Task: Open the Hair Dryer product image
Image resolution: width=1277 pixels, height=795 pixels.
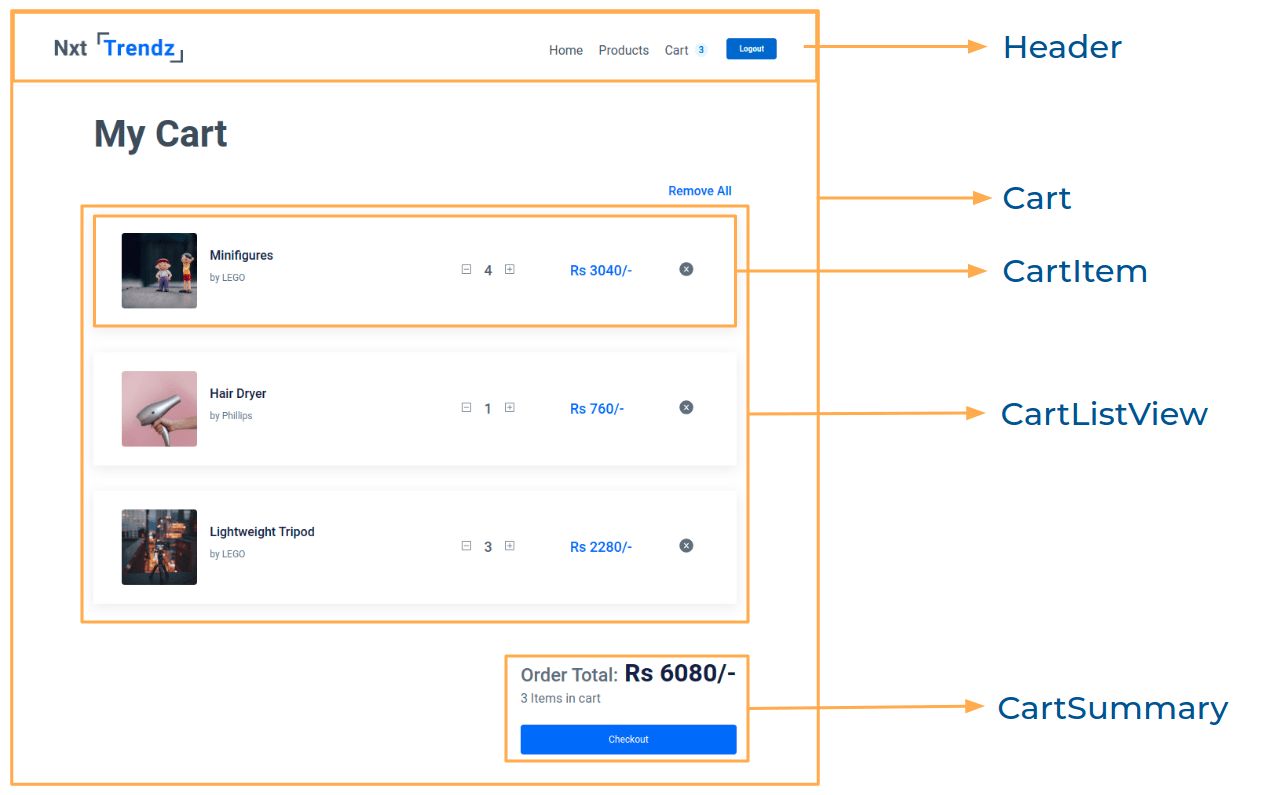Action: (x=159, y=408)
